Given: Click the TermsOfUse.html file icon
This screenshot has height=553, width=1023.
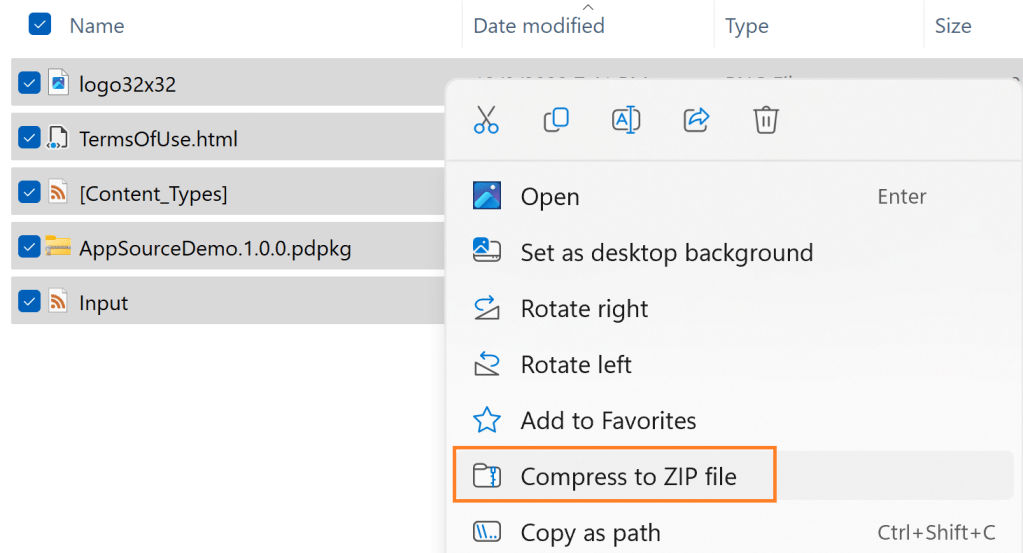Looking at the screenshot, I should pyautogui.click(x=59, y=138).
